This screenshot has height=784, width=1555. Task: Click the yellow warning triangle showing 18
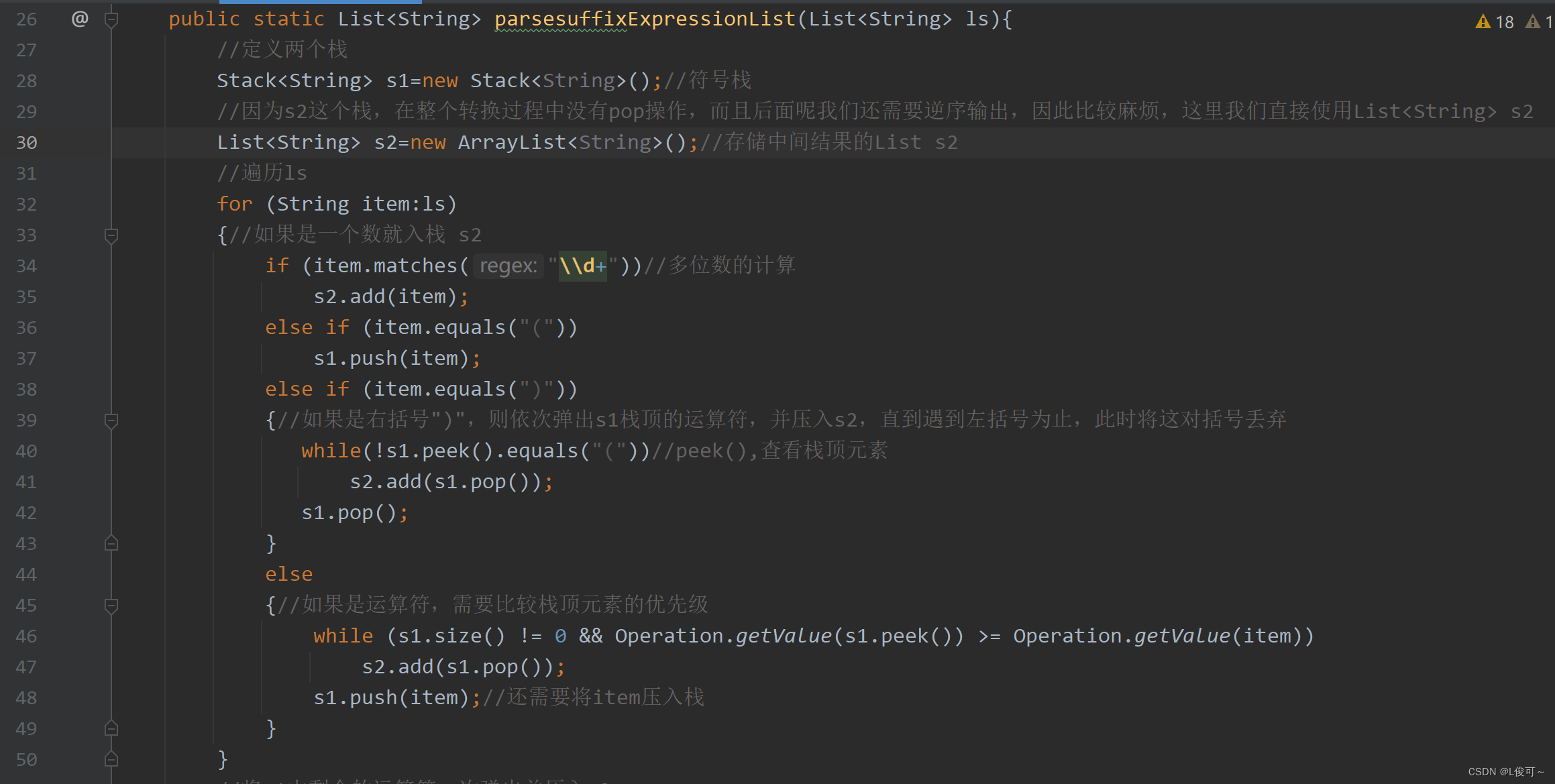click(x=1483, y=22)
